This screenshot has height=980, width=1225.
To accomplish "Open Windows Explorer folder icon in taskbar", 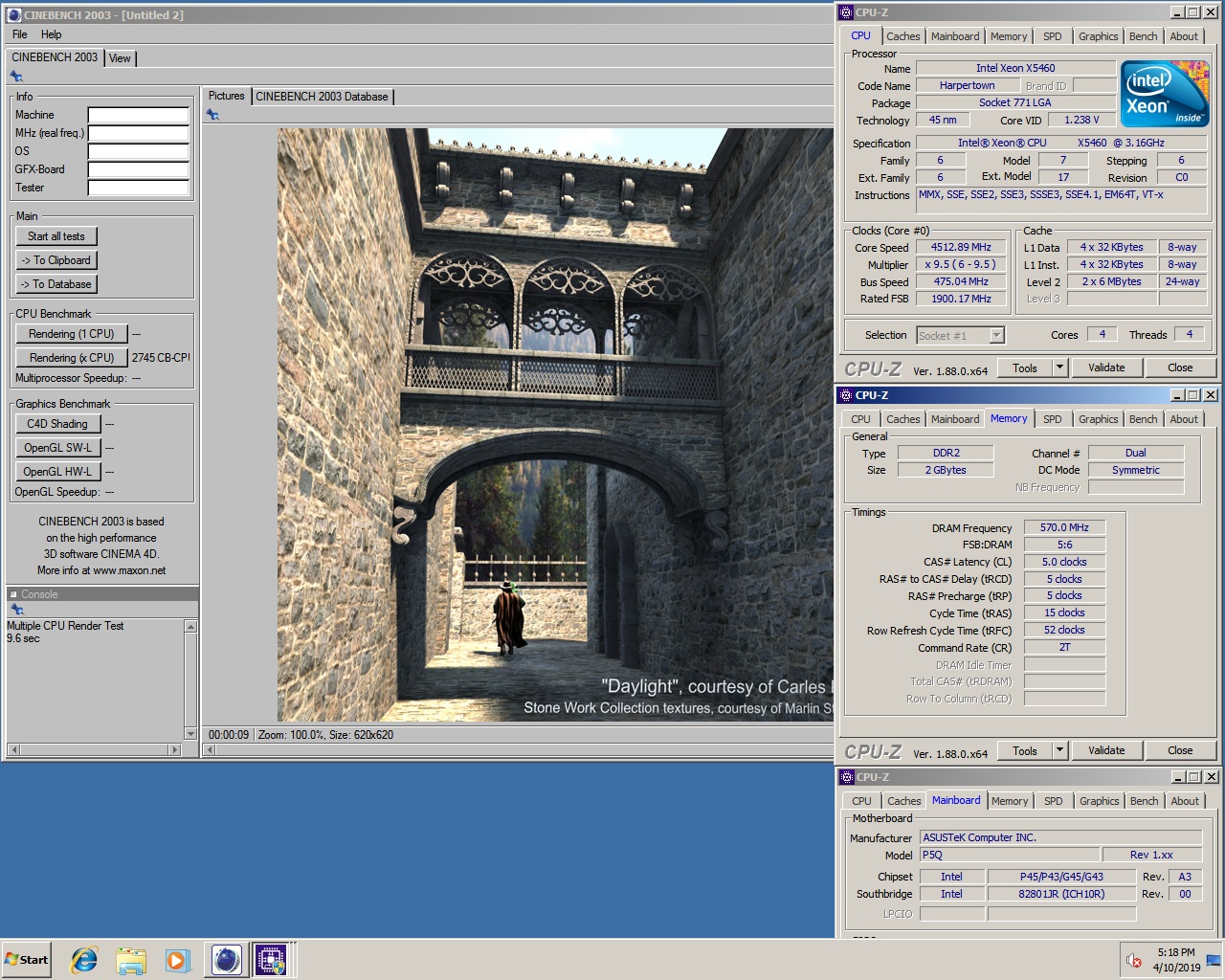I will (131, 959).
